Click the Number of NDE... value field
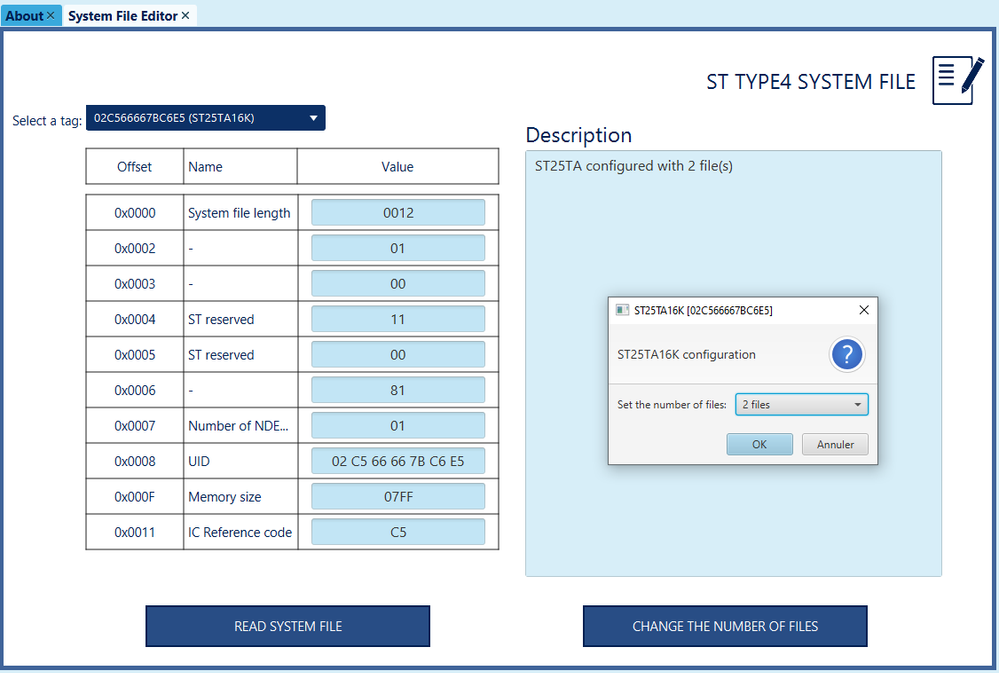 click(398, 426)
